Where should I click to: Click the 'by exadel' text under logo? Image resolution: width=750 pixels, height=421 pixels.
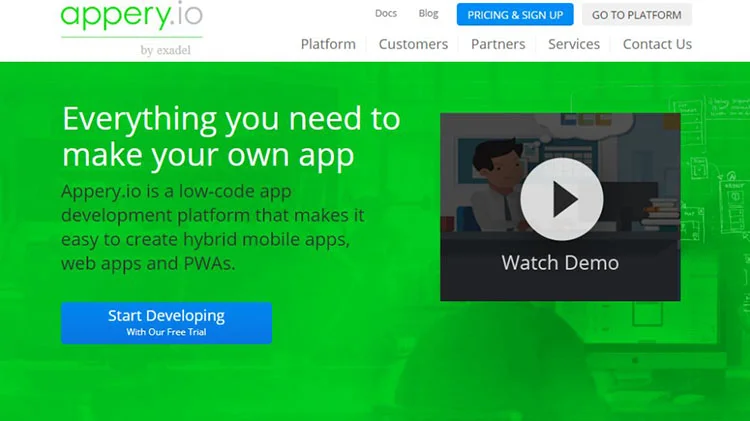tap(165, 50)
